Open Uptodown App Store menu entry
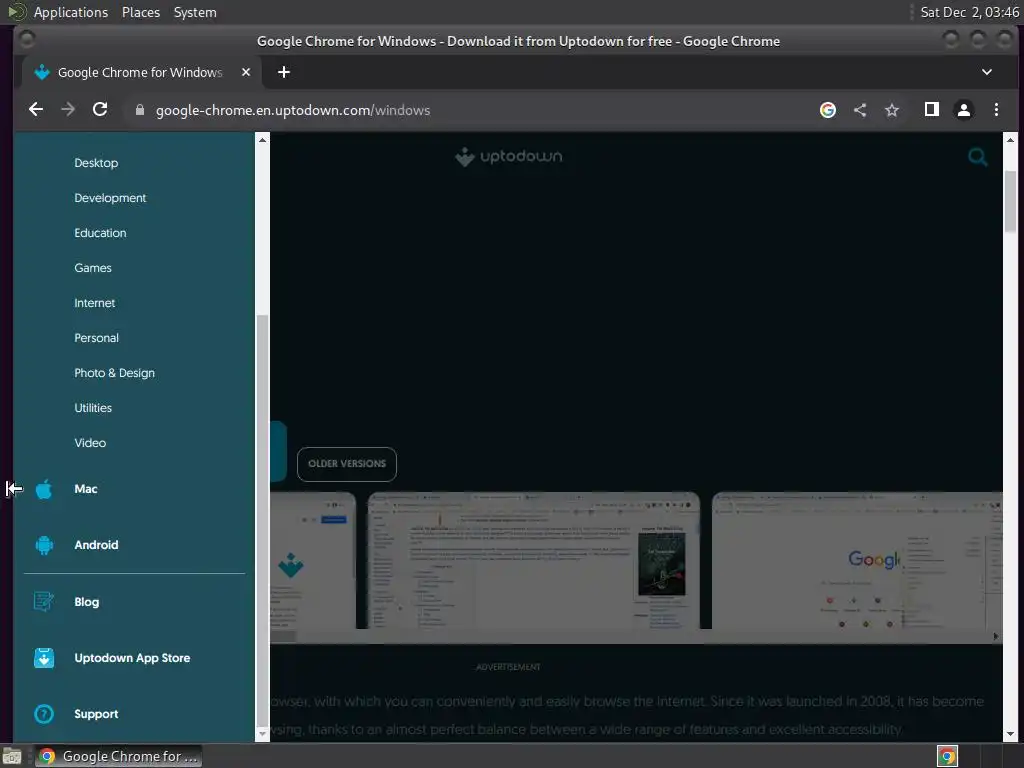The width and height of the screenshot is (1024, 768). point(132,658)
